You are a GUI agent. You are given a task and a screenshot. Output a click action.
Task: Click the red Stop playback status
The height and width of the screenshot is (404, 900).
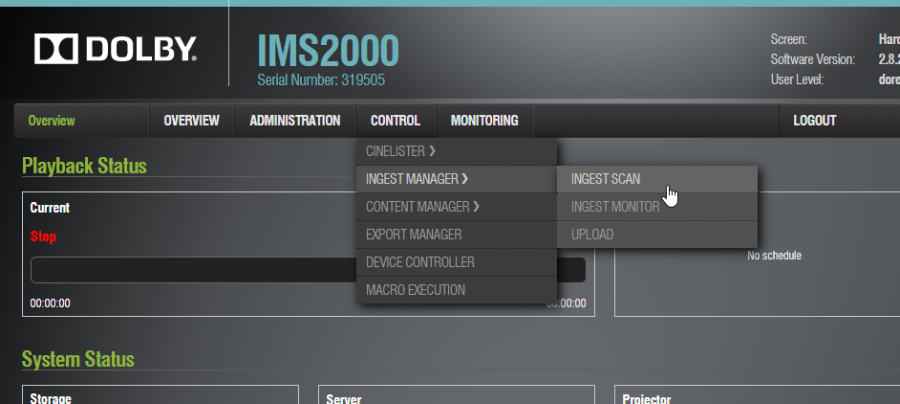point(43,237)
